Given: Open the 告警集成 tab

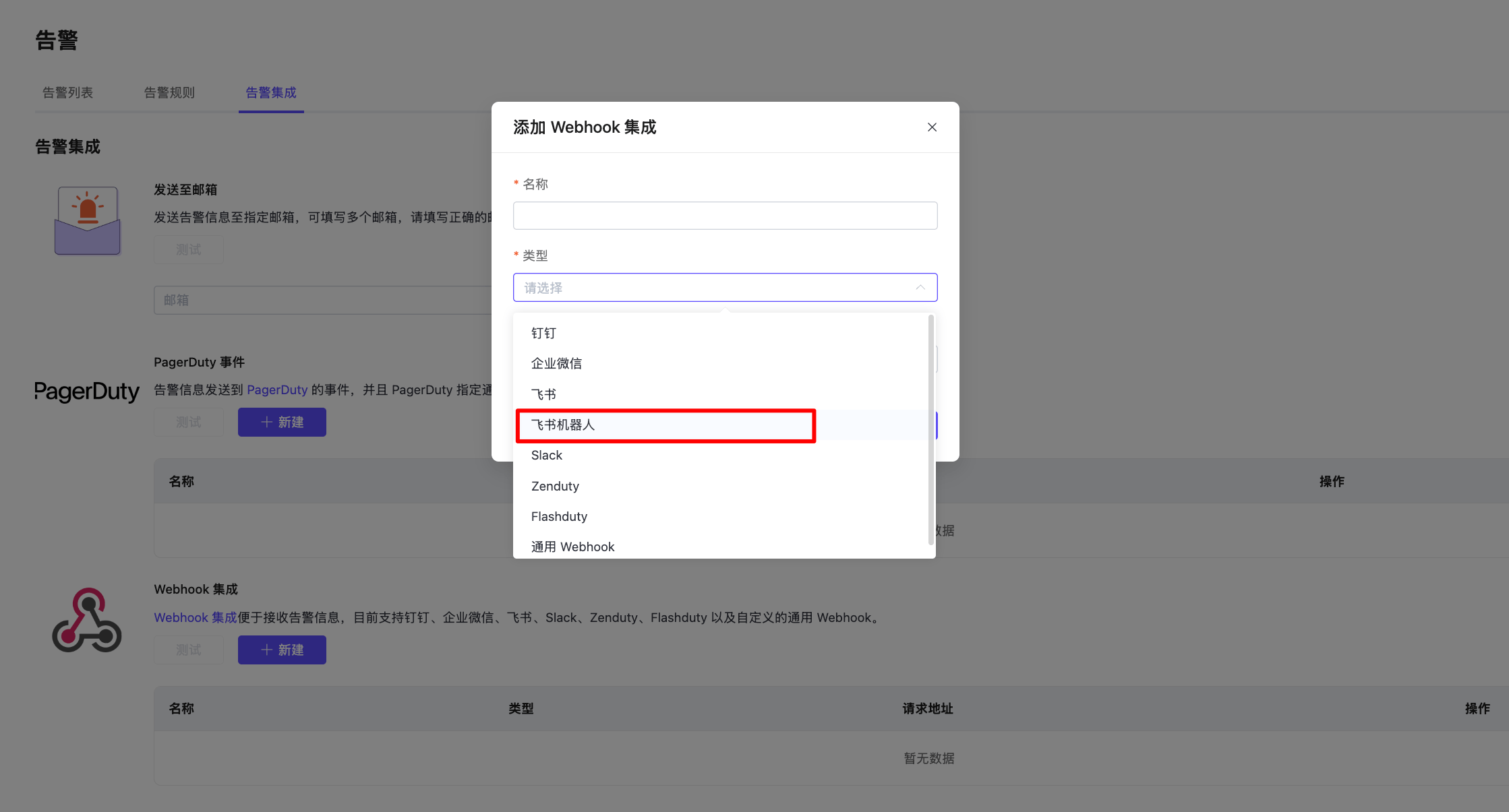Looking at the screenshot, I should coord(271,92).
